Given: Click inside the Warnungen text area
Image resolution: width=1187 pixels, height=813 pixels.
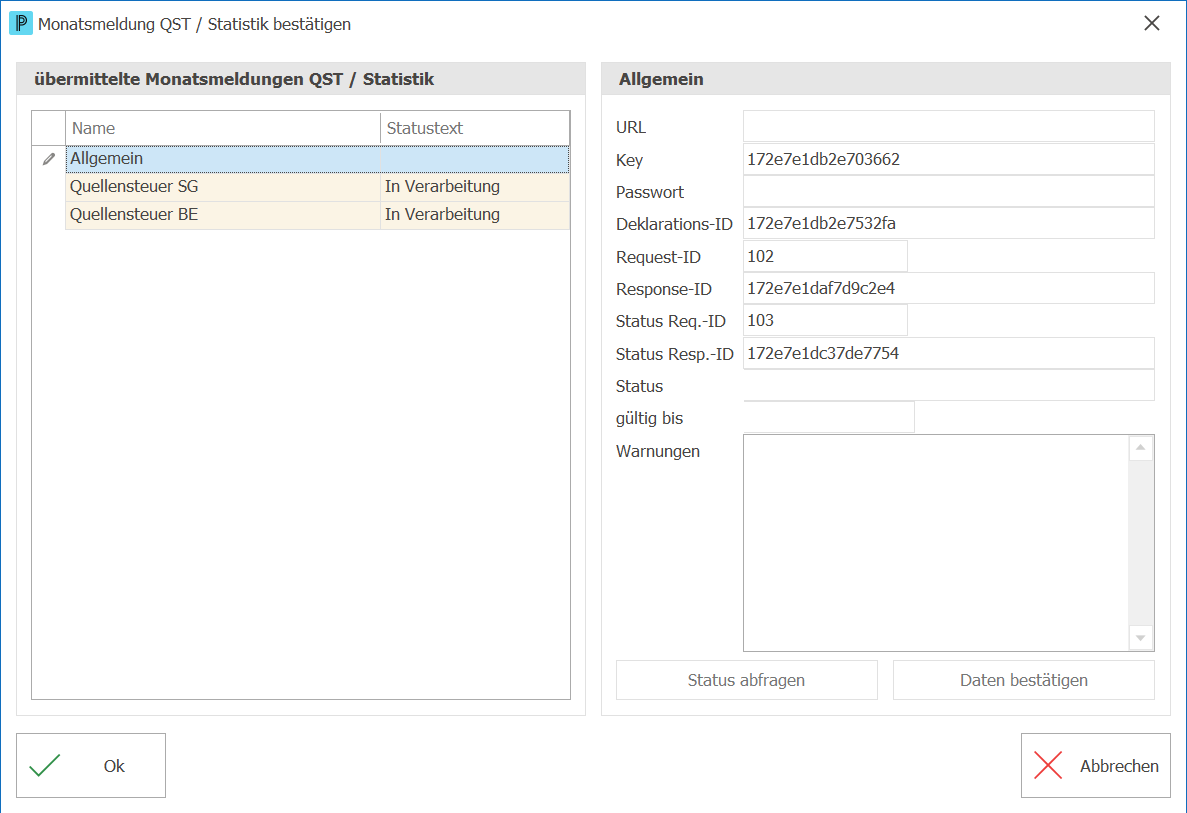Looking at the screenshot, I should click(x=936, y=543).
